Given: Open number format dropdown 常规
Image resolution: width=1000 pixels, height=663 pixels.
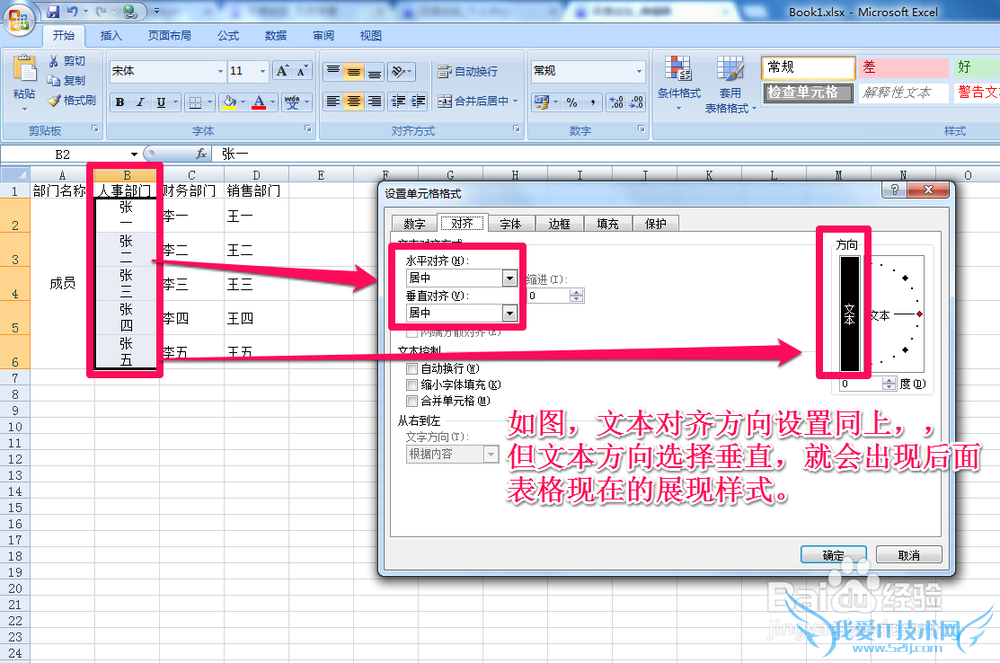Looking at the screenshot, I should coord(638,71).
